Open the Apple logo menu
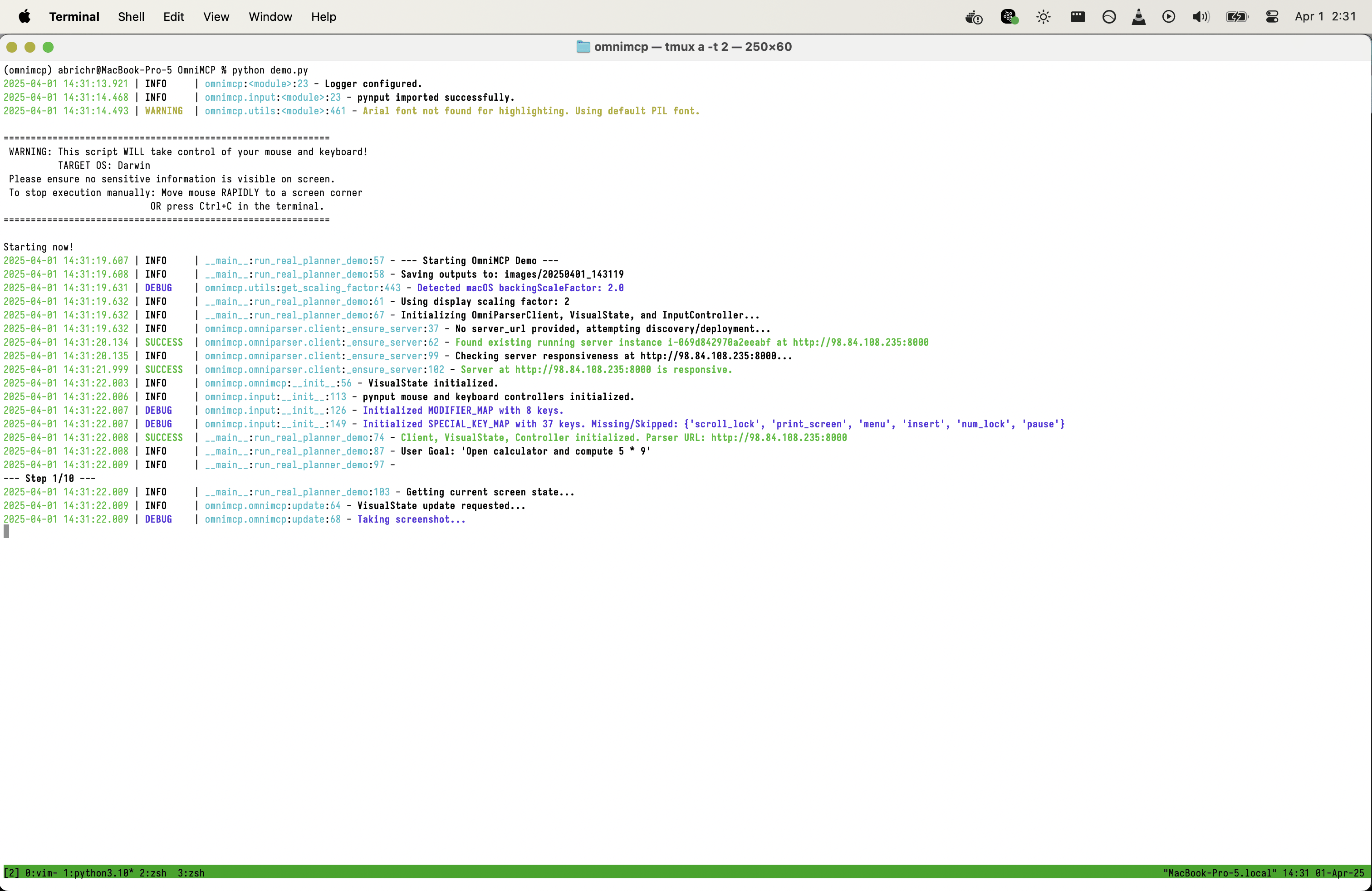Screen dimensions: 1372x891 (x=24, y=17)
